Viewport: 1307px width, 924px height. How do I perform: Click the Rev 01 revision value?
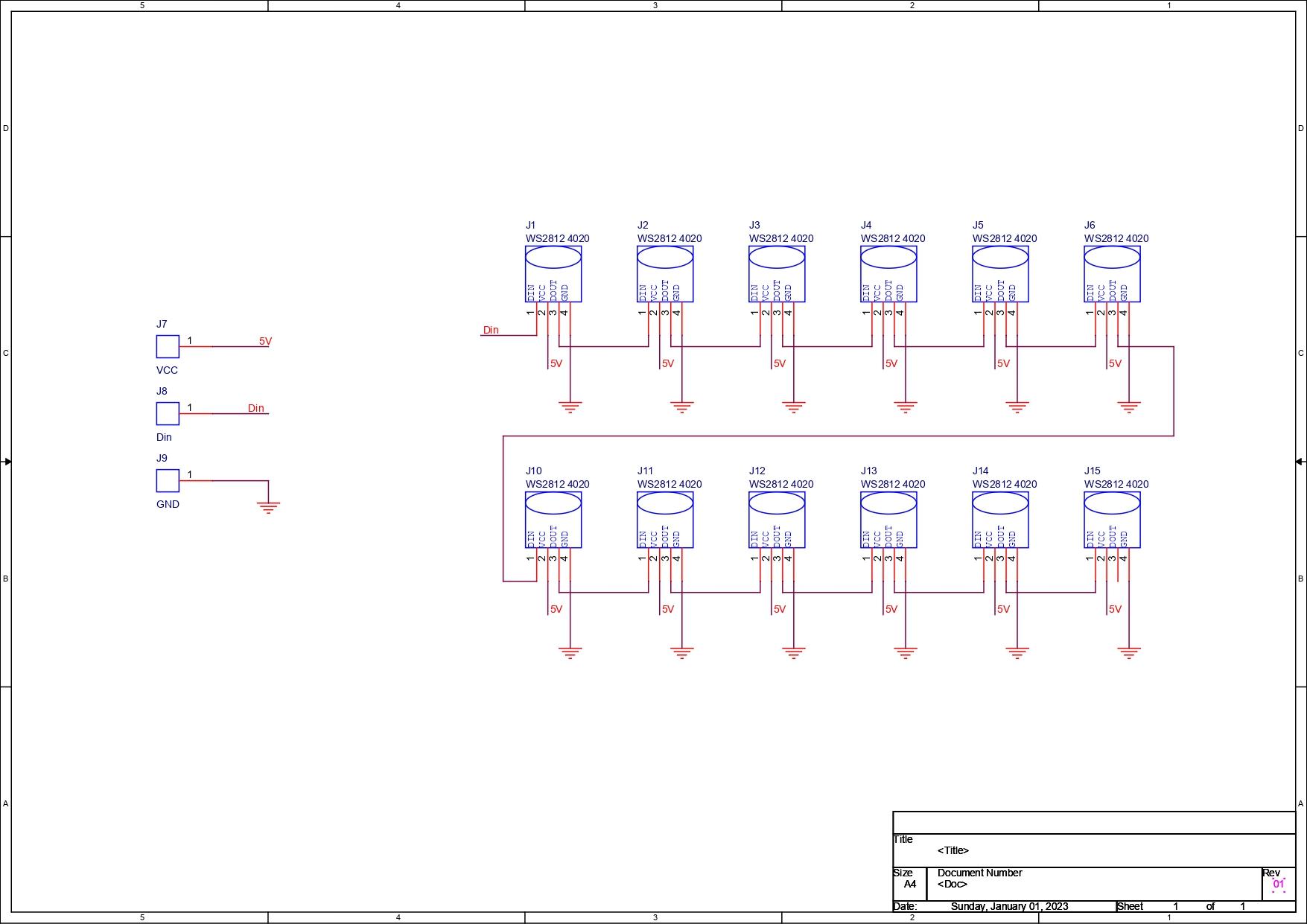tap(1279, 885)
